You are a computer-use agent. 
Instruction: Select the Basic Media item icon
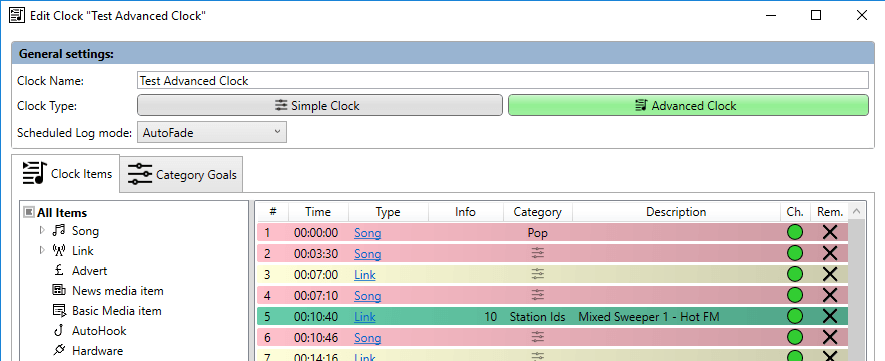click(x=59, y=311)
